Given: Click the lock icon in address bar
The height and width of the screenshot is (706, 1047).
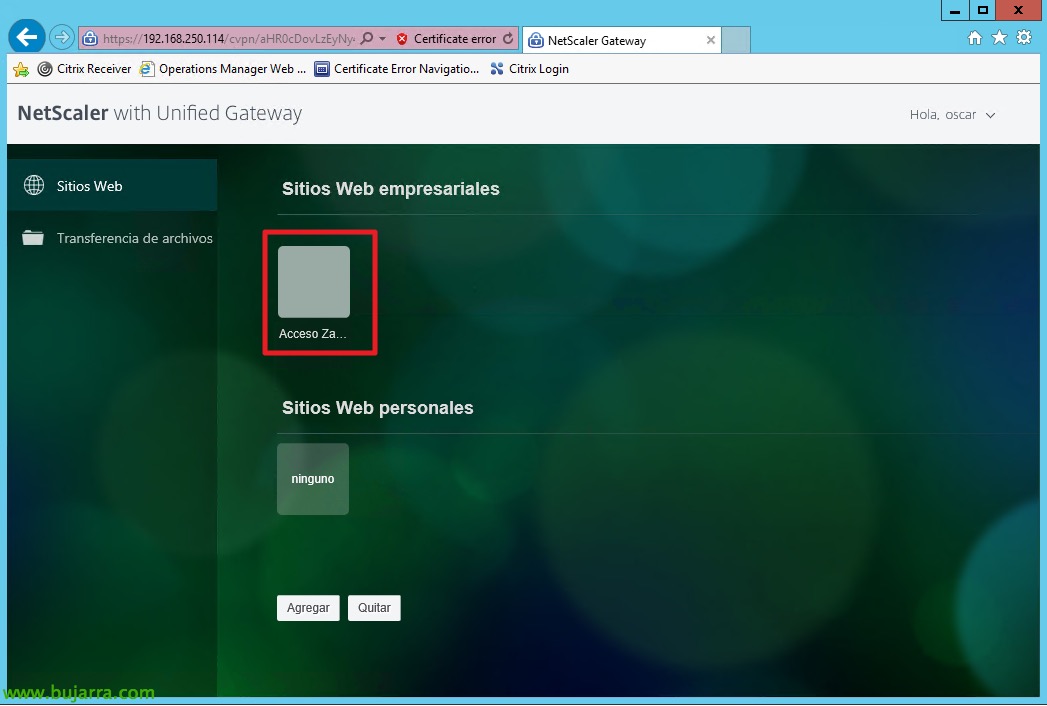Looking at the screenshot, I should coord(89,38).
